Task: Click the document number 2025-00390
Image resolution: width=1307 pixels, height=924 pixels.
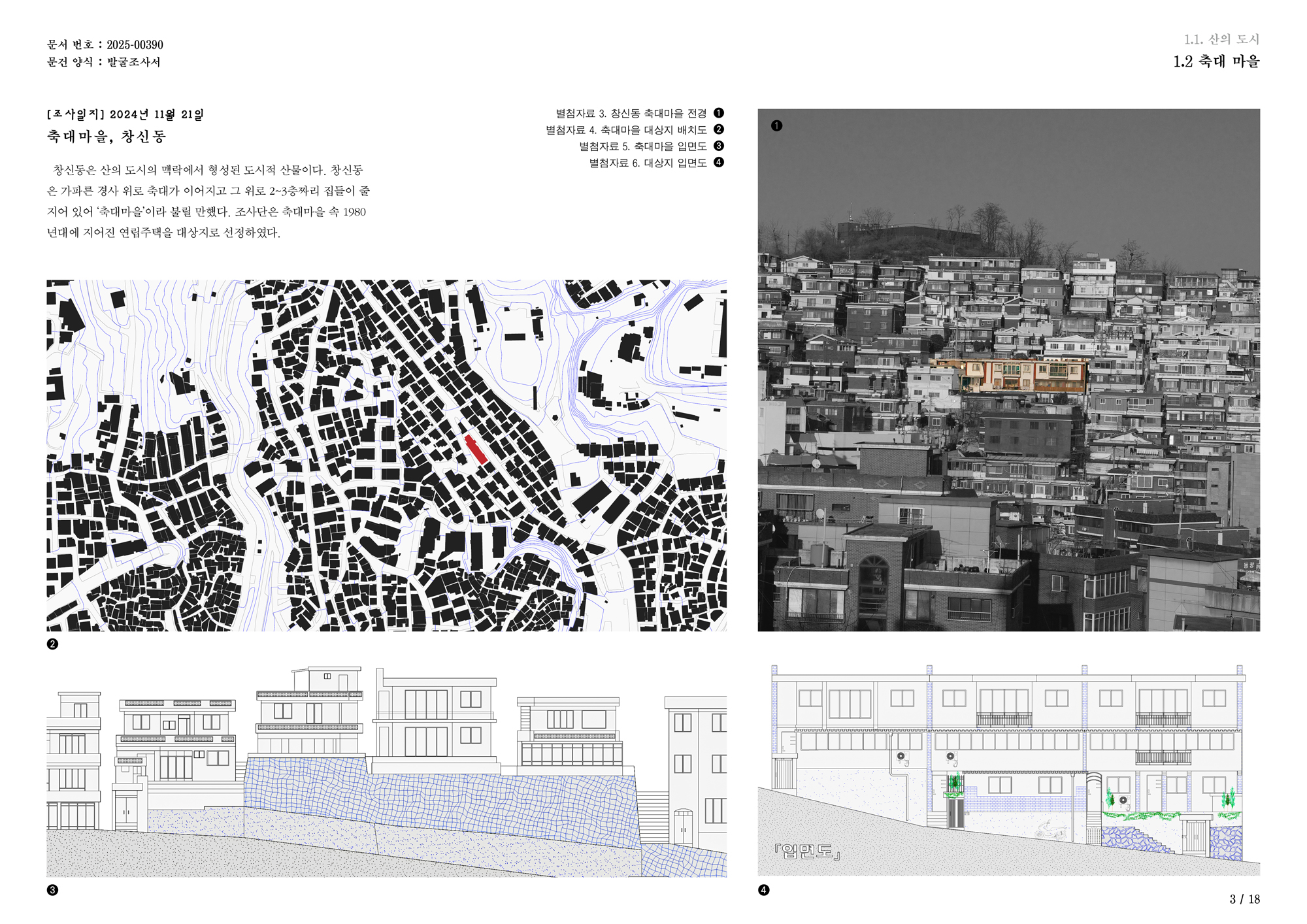Action: (135, 44)
